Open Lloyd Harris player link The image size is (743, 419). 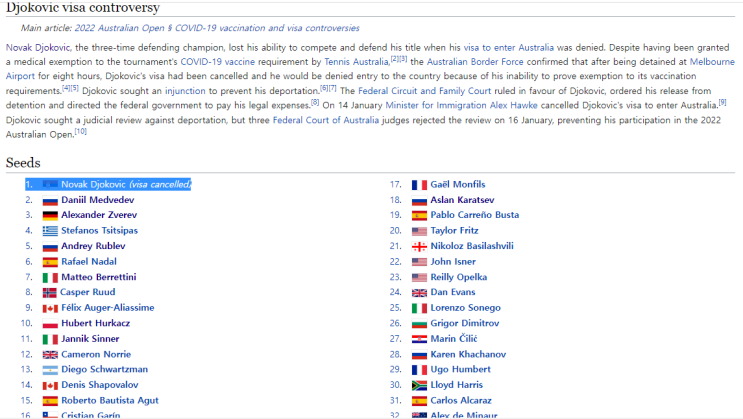pos(457,385)
